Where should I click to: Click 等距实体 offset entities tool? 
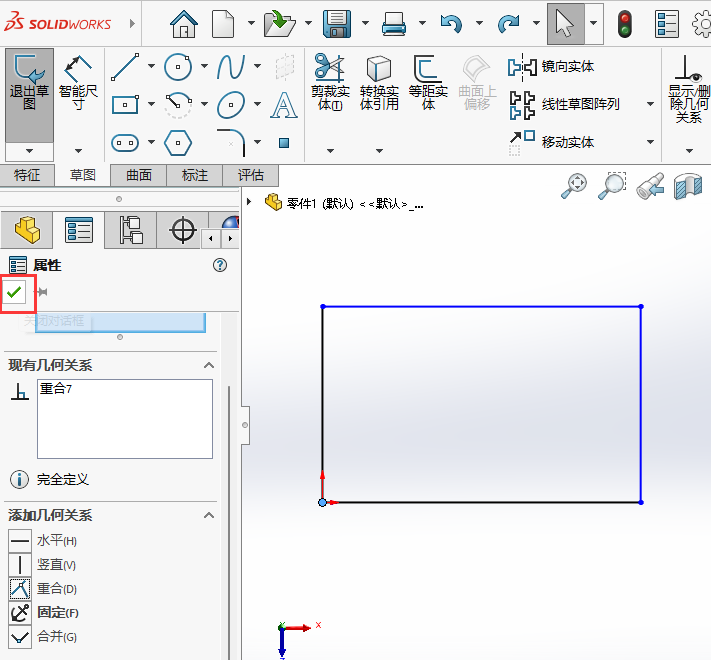point(428,82)
